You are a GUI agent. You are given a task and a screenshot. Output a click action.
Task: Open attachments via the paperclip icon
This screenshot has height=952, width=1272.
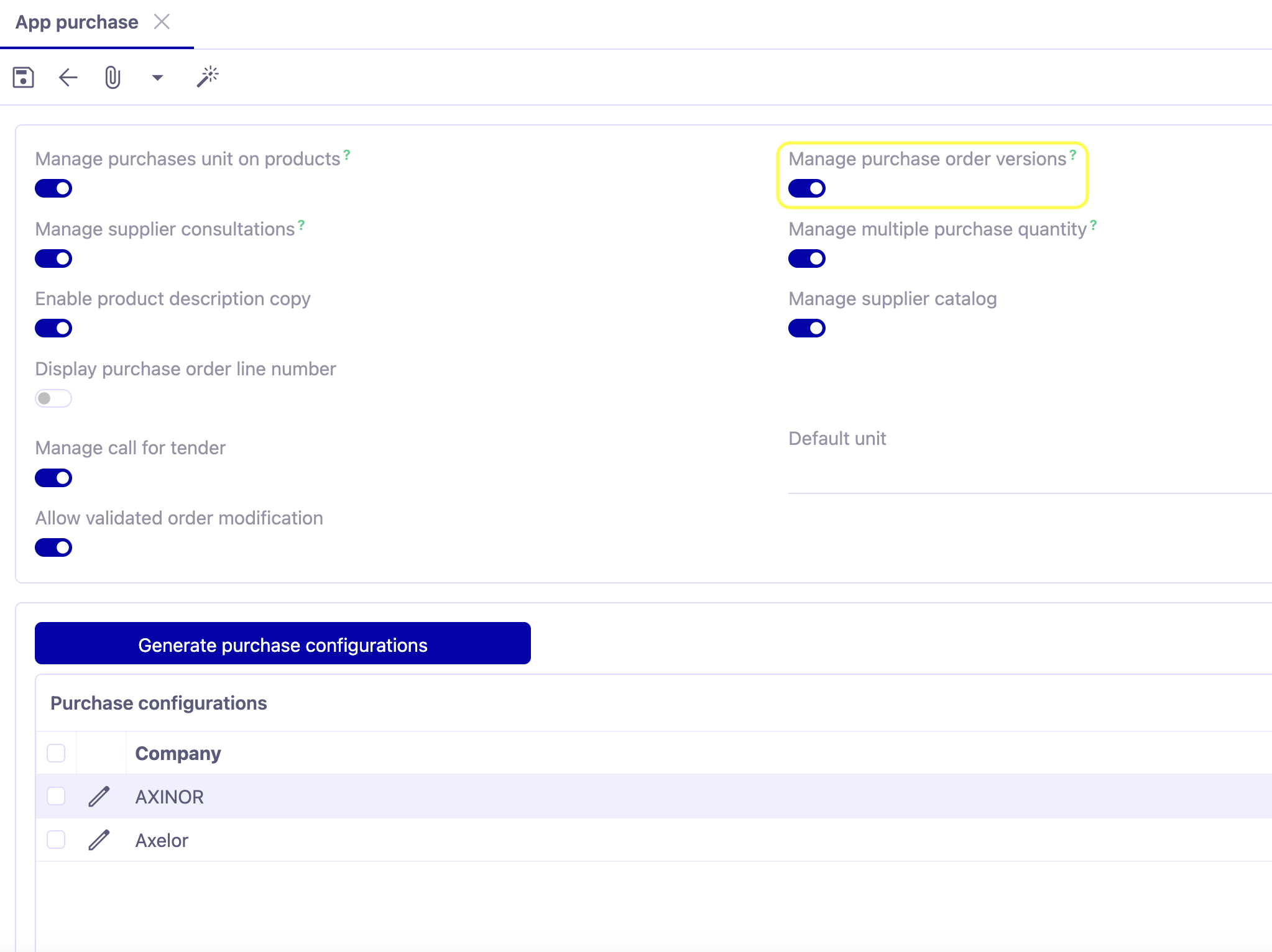coord(113,77)
